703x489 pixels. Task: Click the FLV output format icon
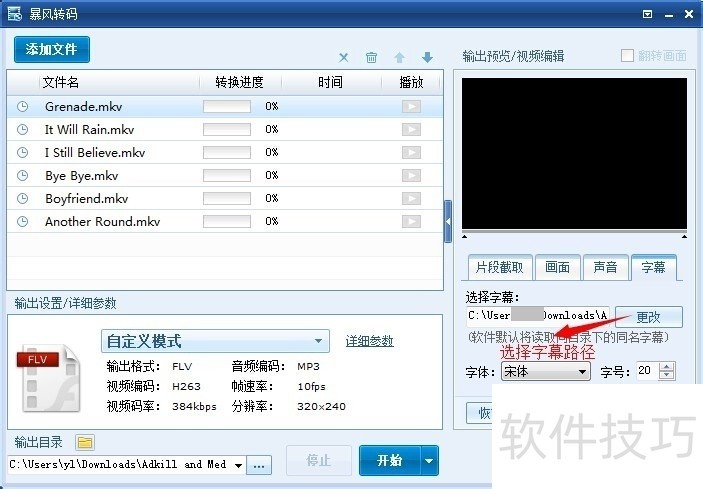48,377
